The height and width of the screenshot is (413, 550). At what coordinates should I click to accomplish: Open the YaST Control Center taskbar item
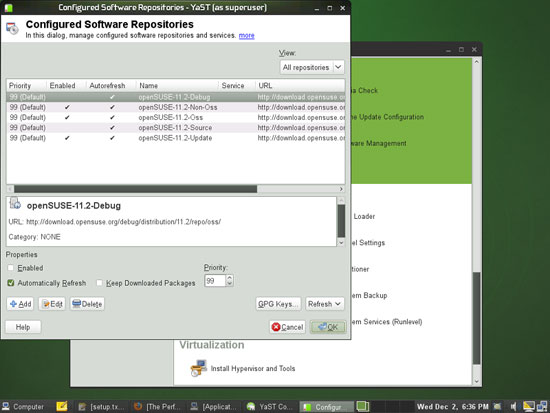(x=269, y=407)
